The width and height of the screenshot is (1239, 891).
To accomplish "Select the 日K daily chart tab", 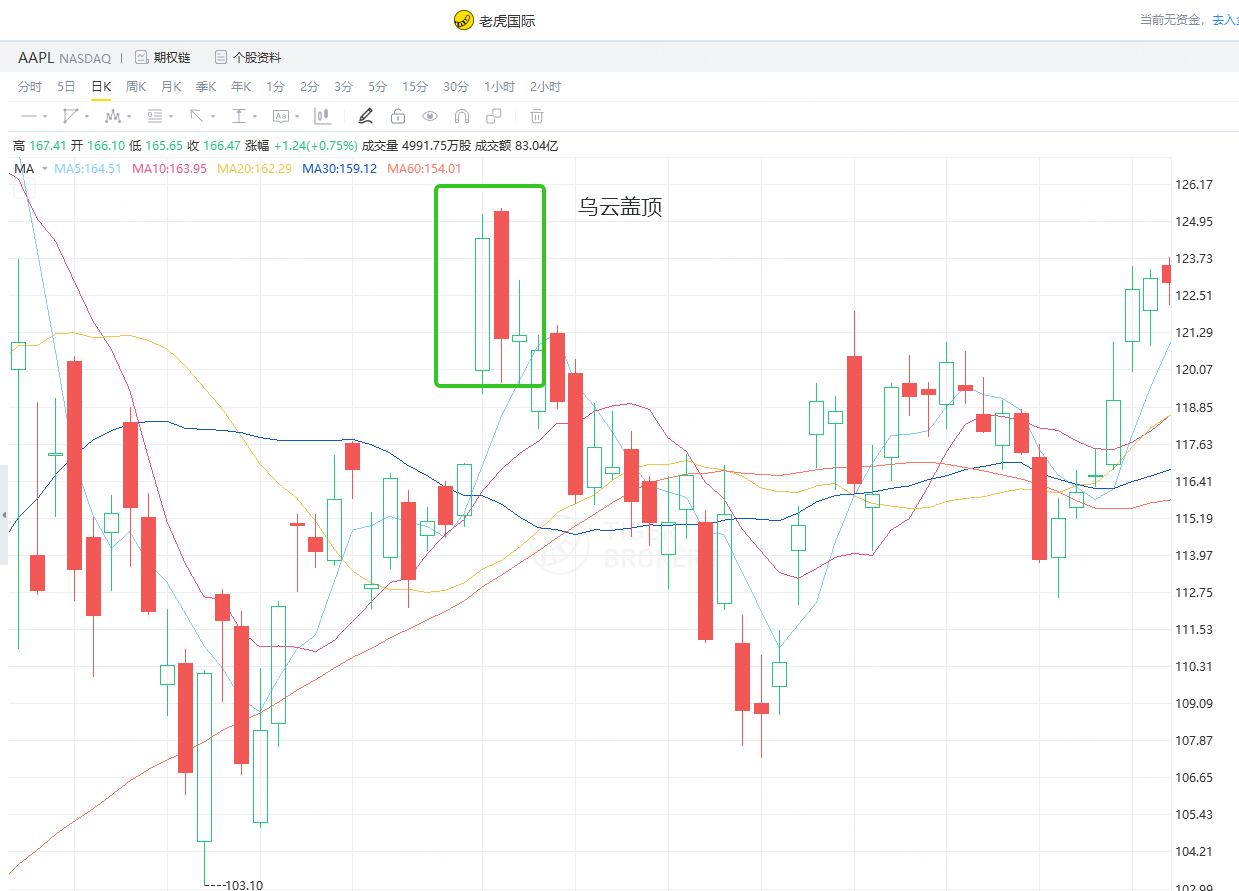I will point(101,87).
